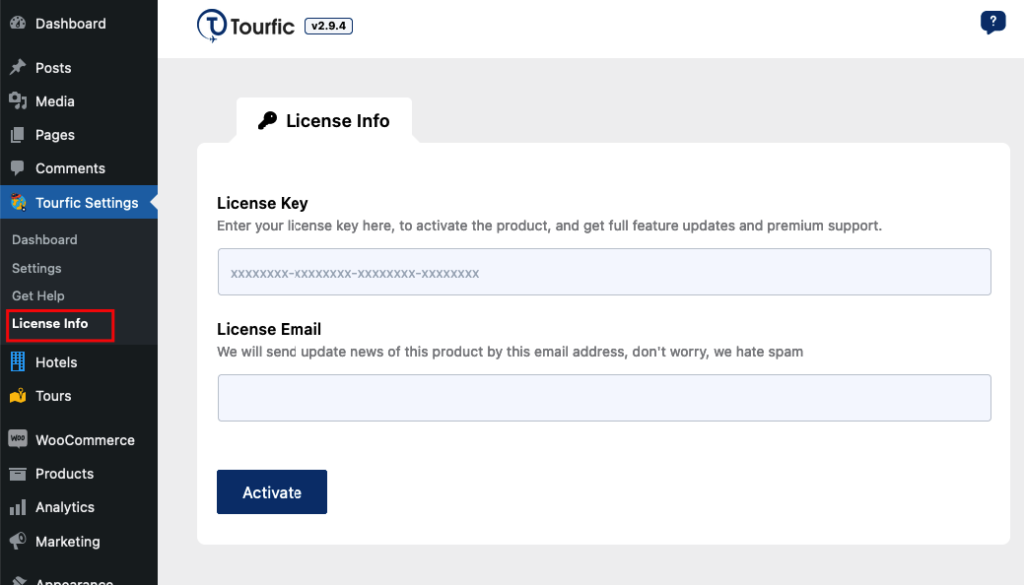
Task: Click the Marketing megaphone icon
Action: point(18,541)
